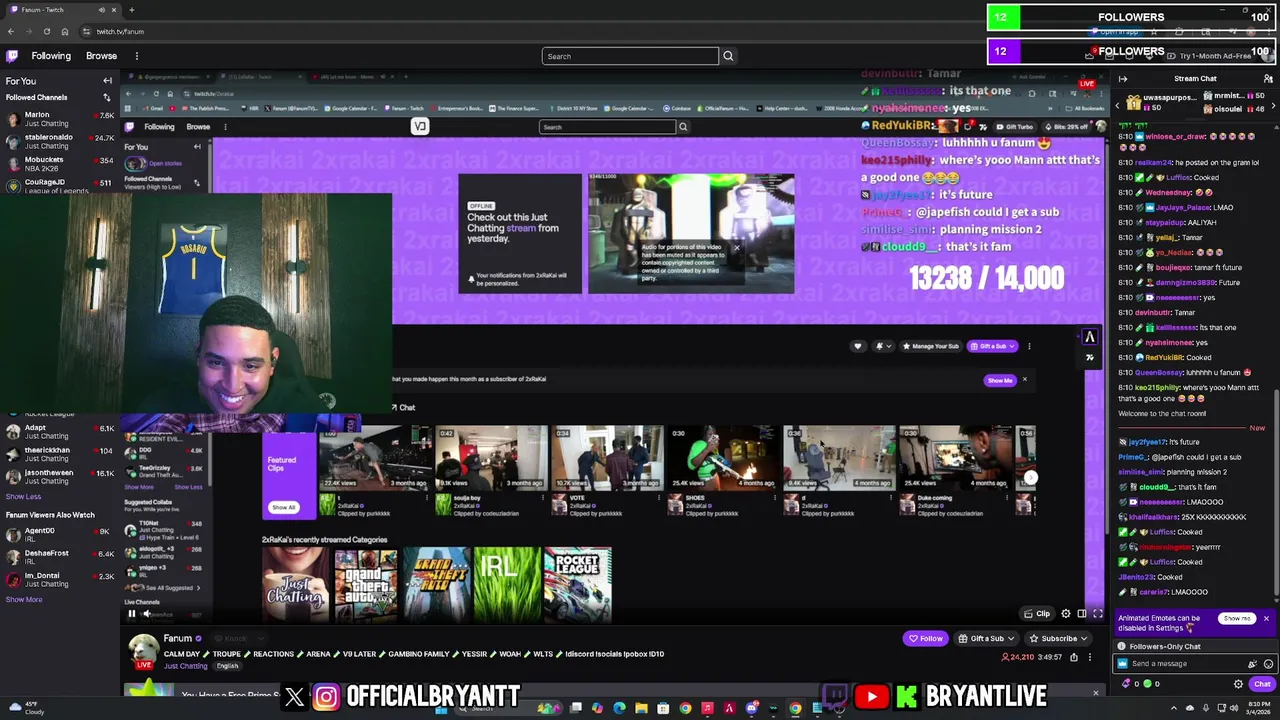The width and height of the screenshot is (1280, 720).
Task: Expand recommended channels with Show More
Action: tap(24, 599)
